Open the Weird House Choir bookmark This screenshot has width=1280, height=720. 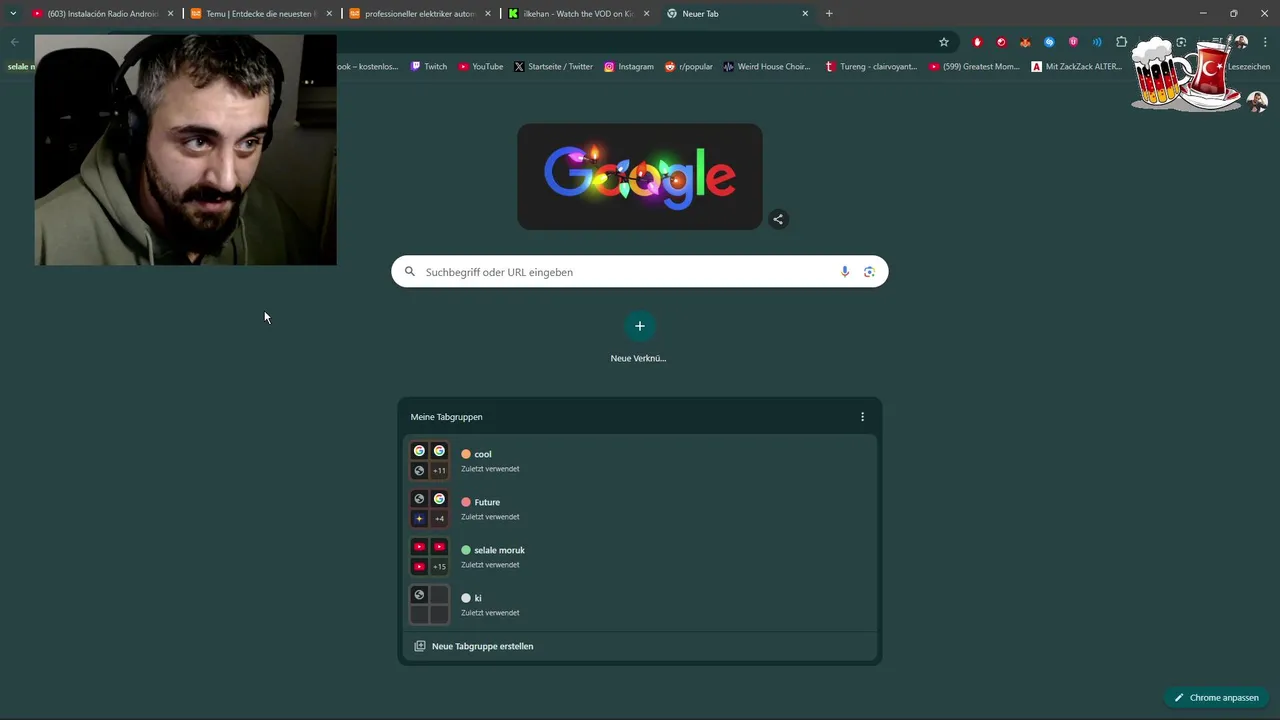[767, 67]
